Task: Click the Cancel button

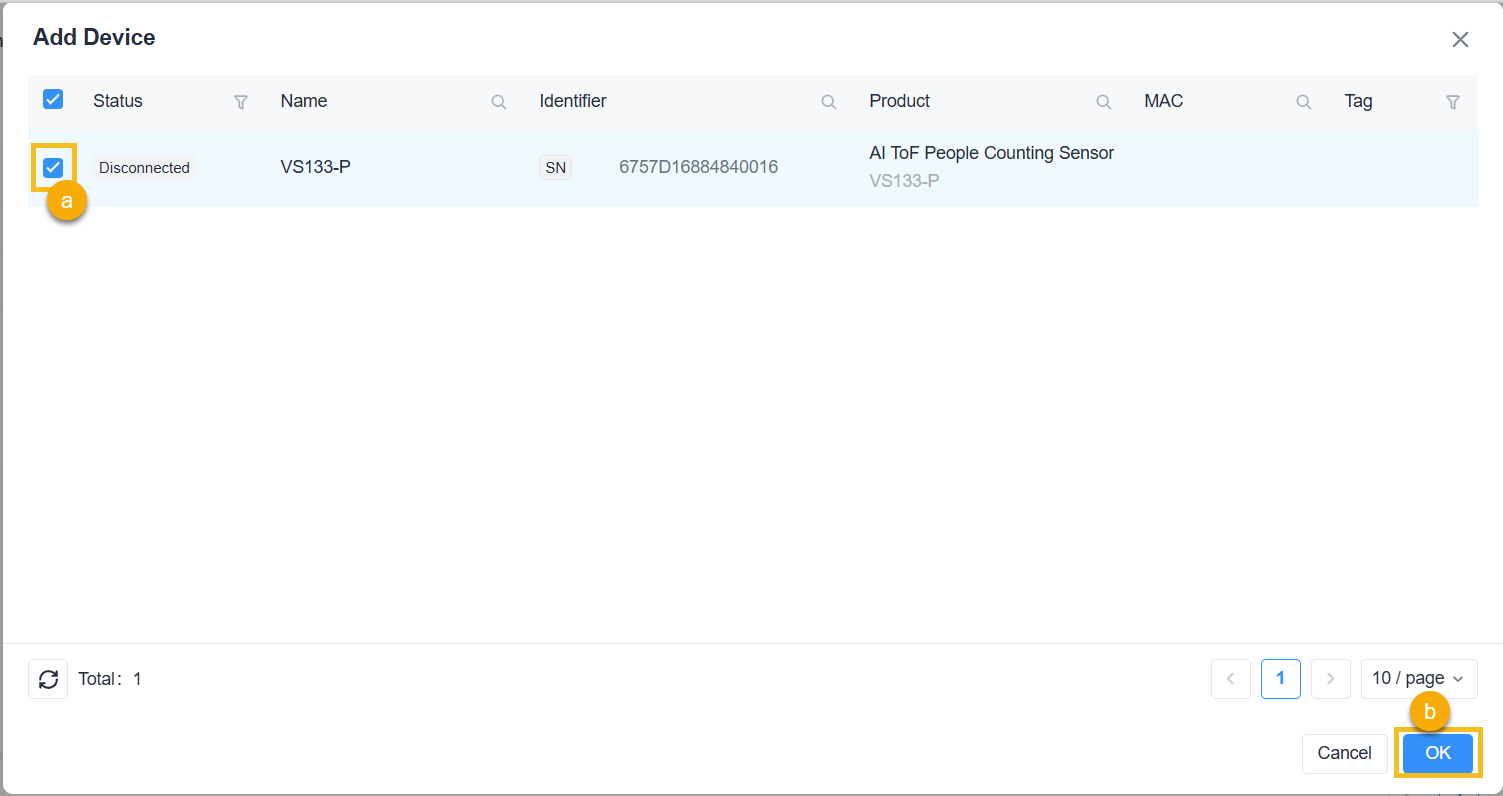Action: pyautogui.click(x=1344, y=753)
